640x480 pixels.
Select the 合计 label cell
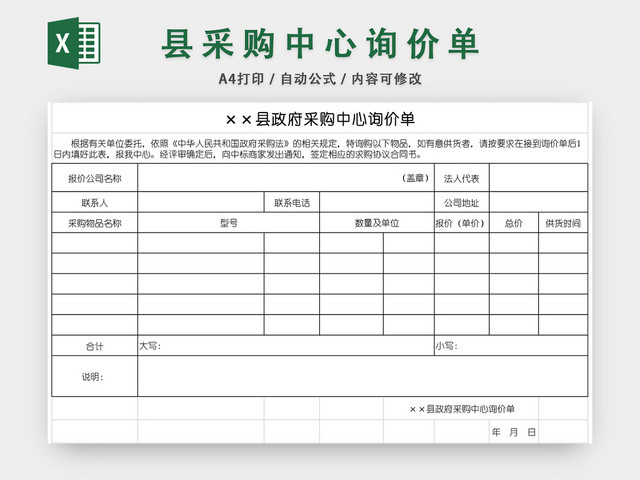[x=95, y=346]
